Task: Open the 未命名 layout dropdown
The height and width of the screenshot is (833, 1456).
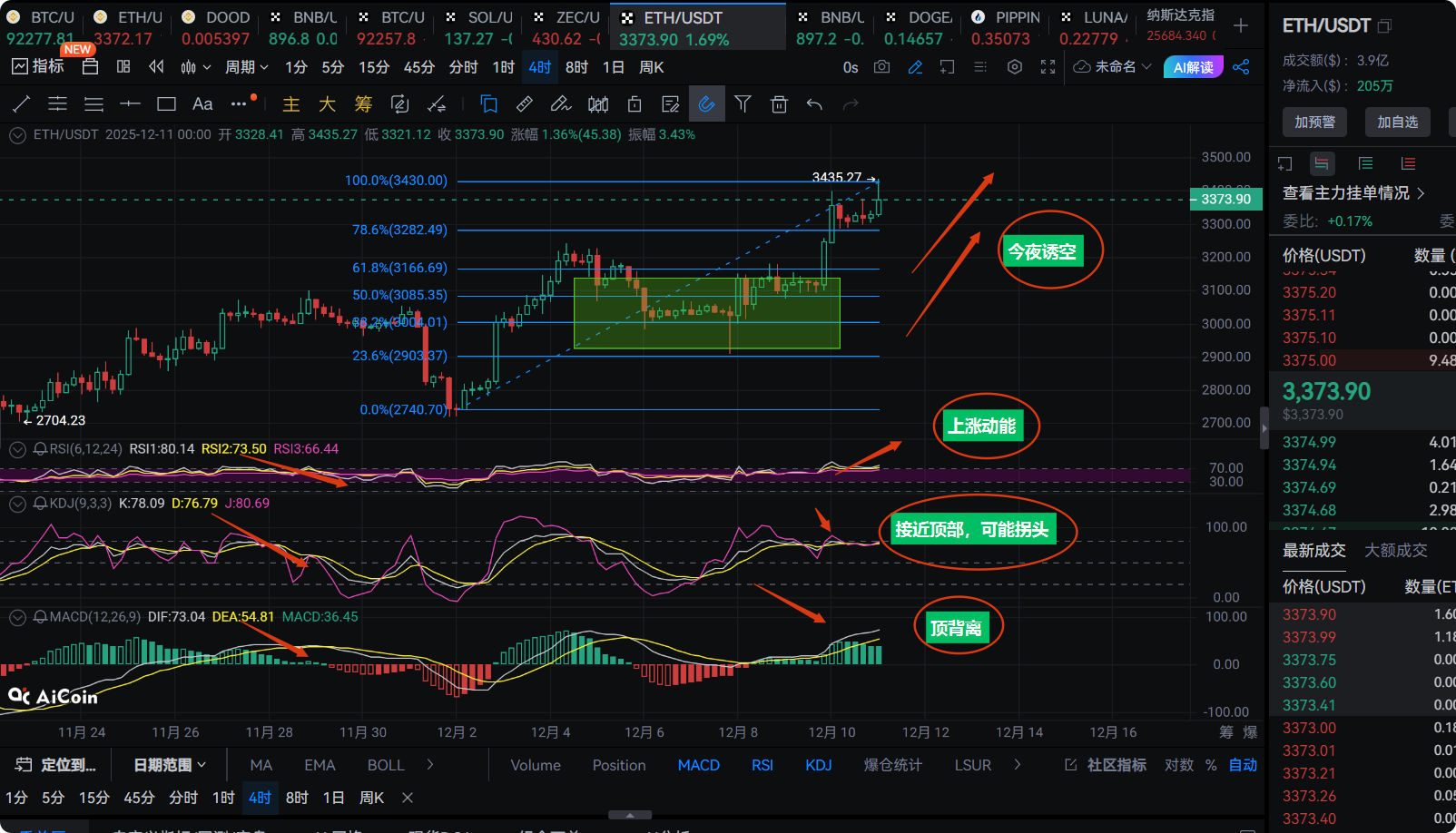Action: coord(1114,67)
